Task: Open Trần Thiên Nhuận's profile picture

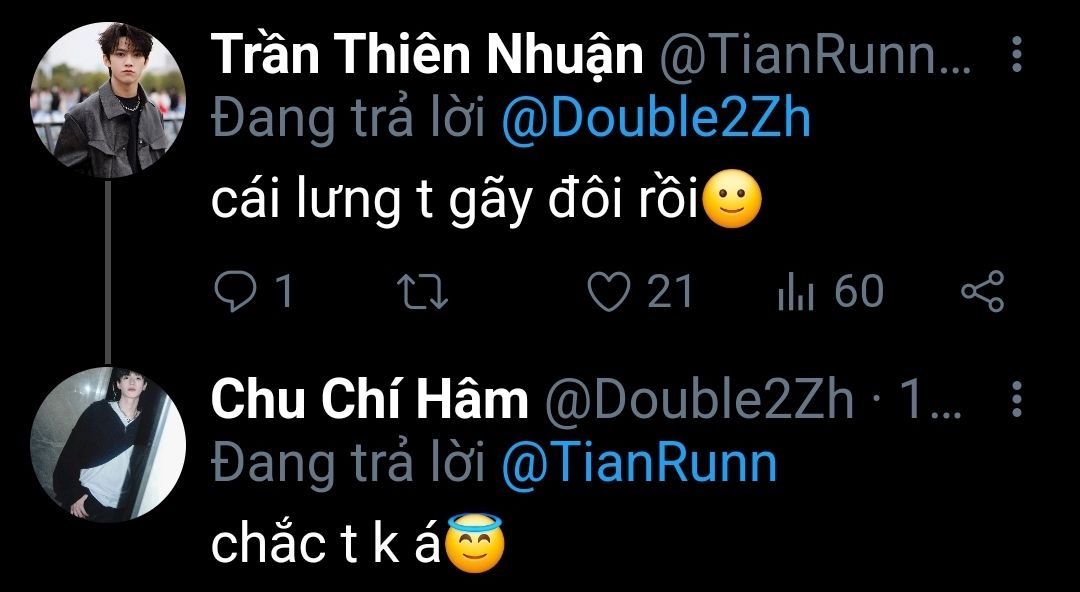Action: (107, 100)
